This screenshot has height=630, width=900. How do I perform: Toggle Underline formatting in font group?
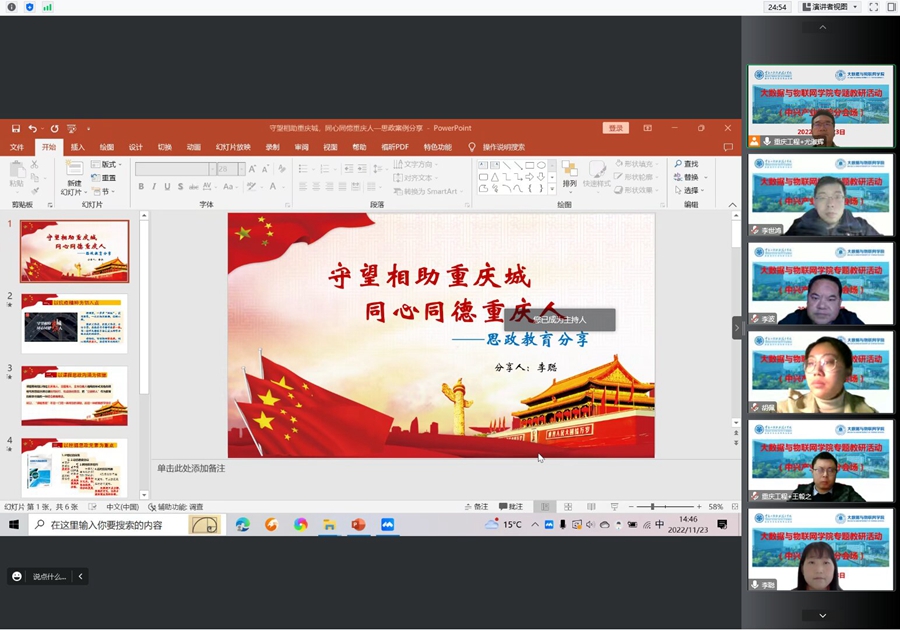[x=167, y=186]
